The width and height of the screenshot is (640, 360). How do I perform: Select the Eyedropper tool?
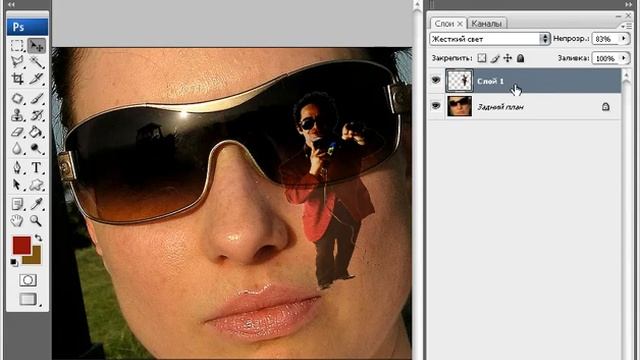[x=36, y=204]
